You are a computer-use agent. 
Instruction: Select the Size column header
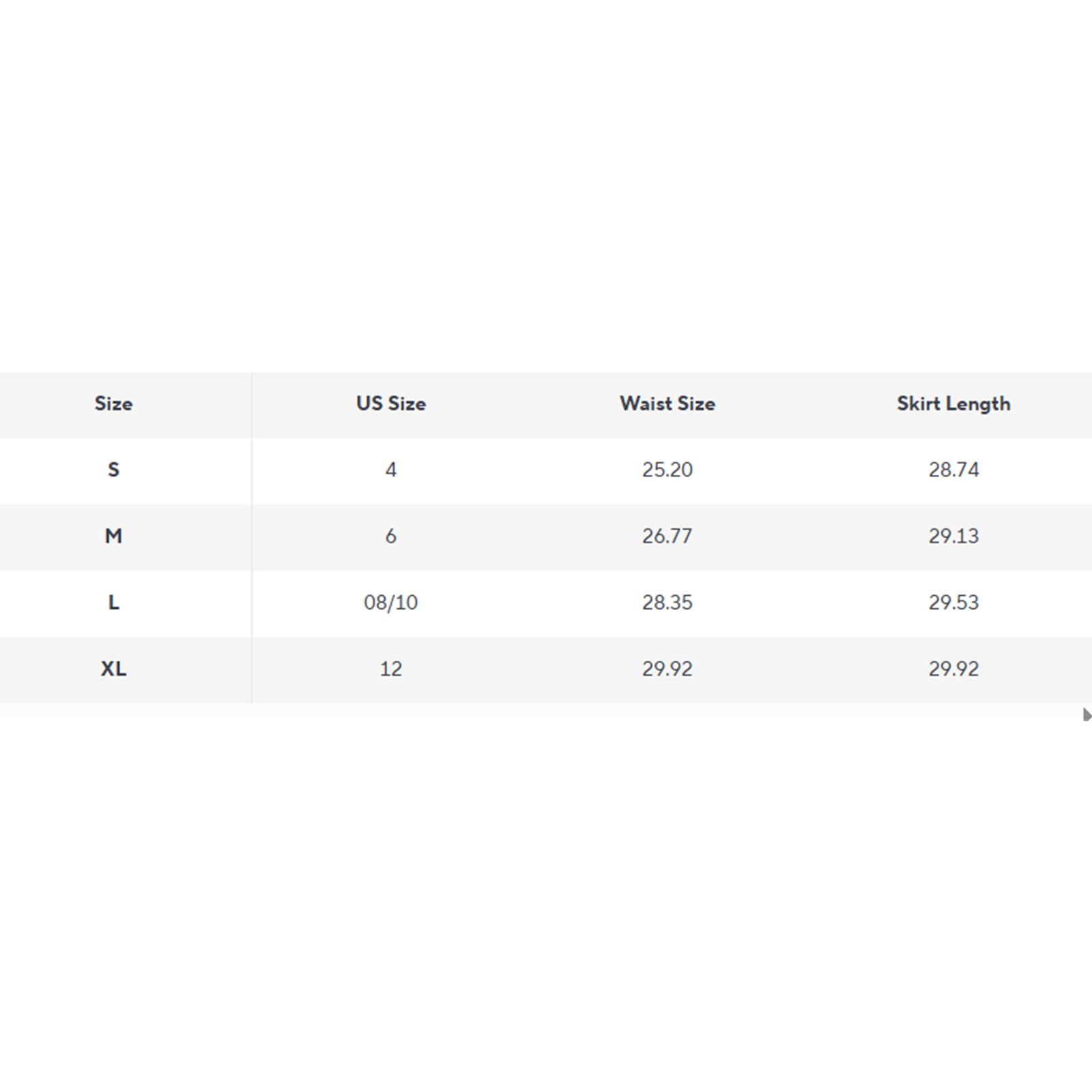click(x=114, y=403)
